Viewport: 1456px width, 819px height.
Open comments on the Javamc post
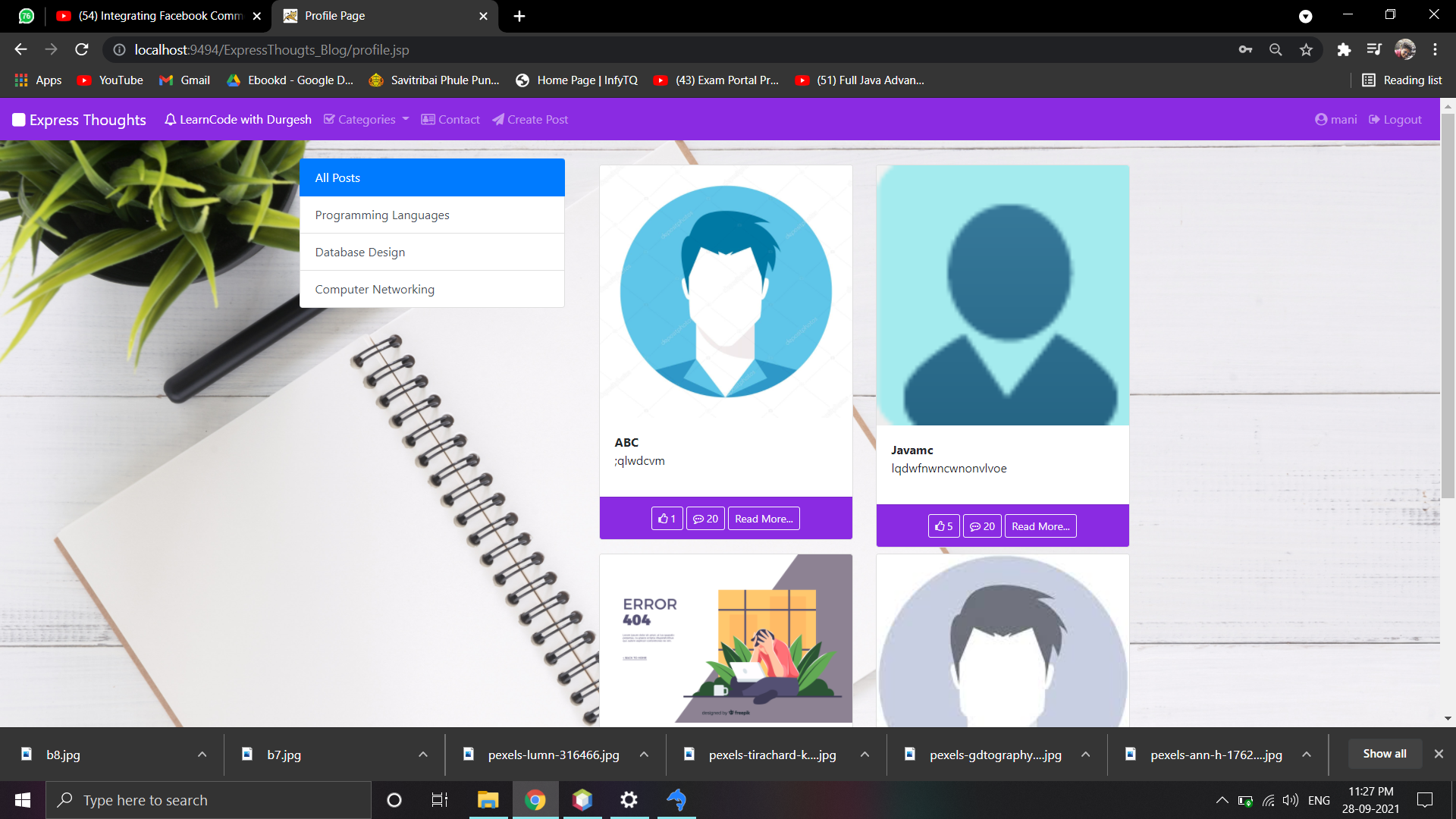click(982, 526)
